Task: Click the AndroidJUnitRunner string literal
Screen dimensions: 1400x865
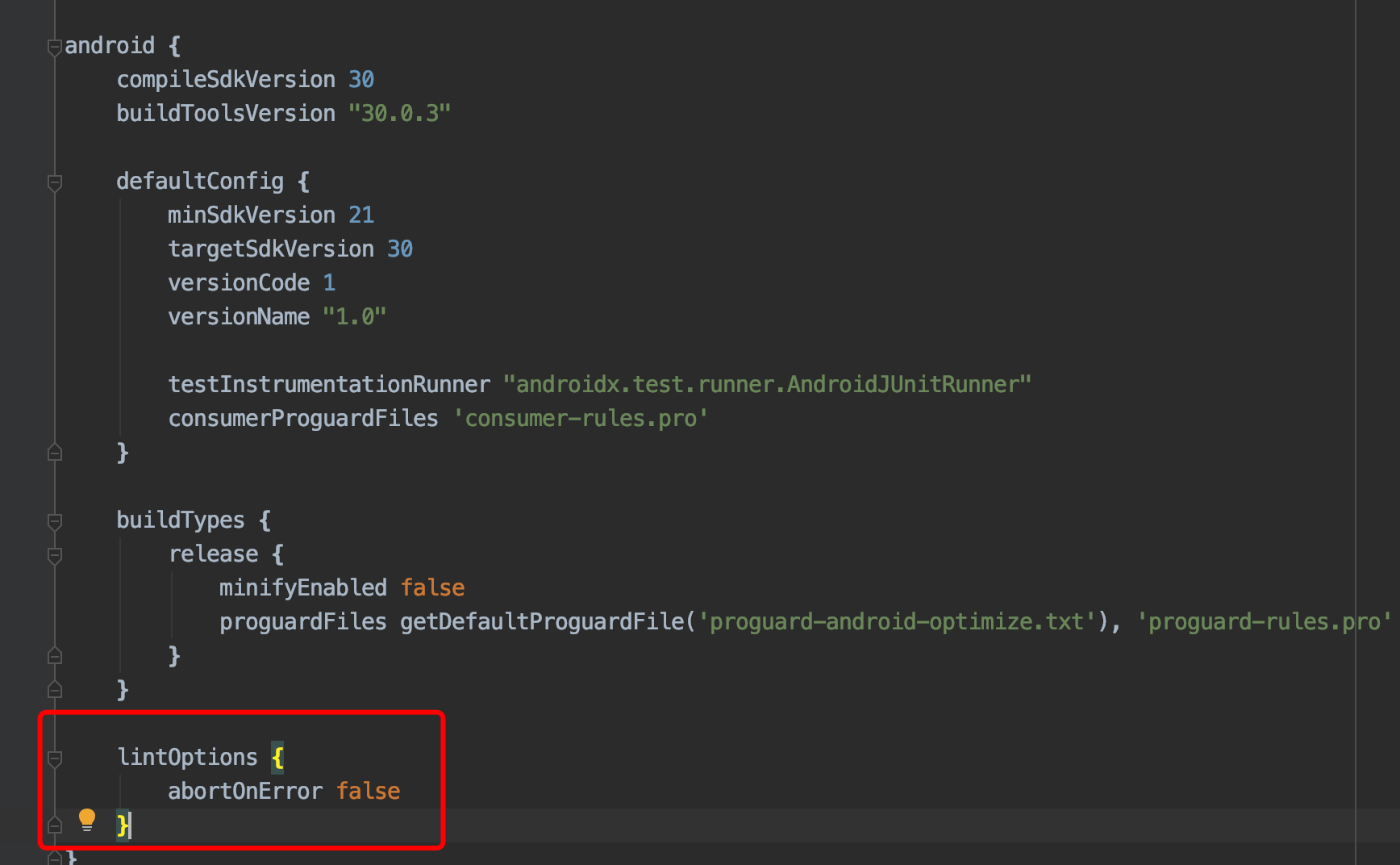Action: click(767, 384)
